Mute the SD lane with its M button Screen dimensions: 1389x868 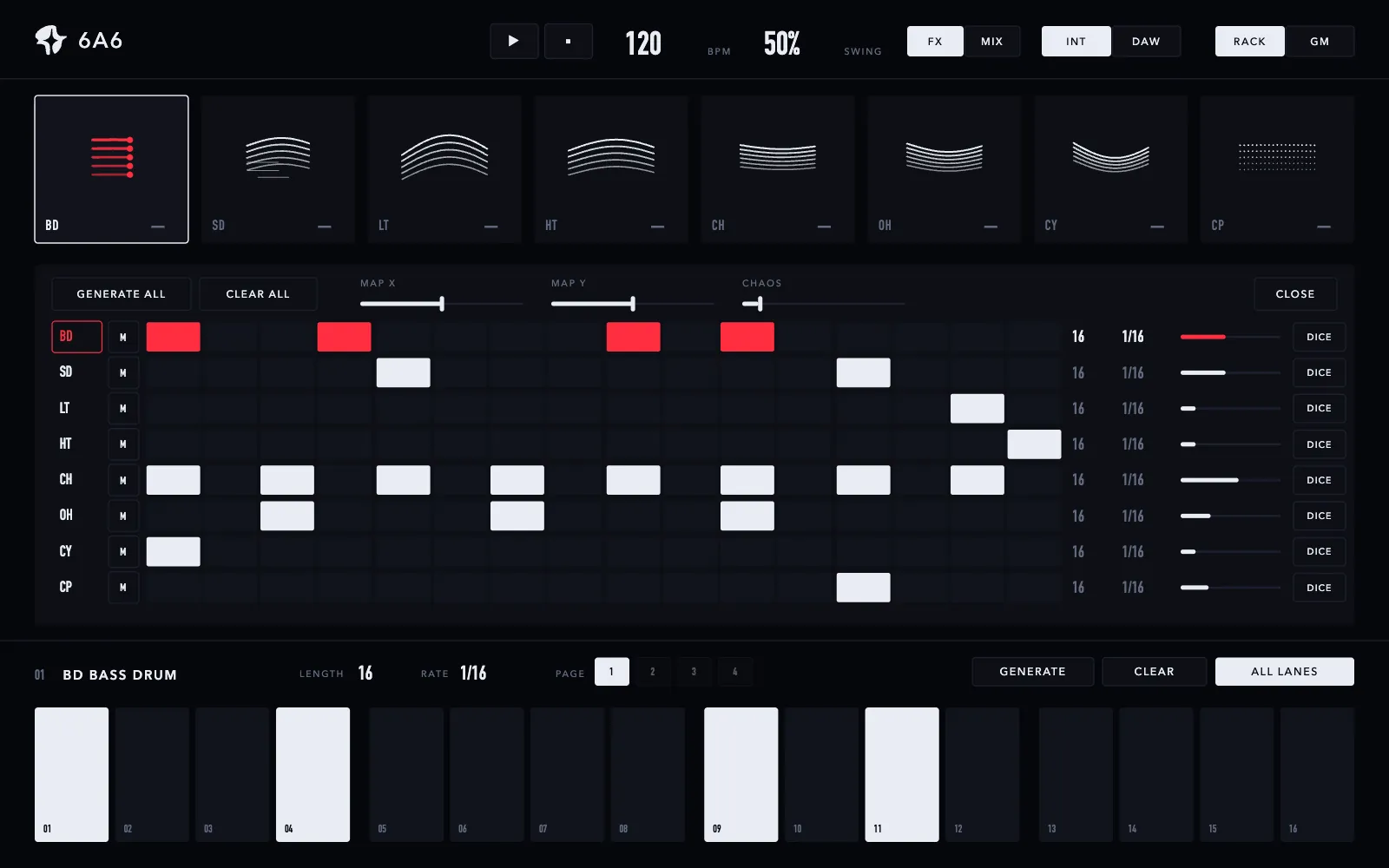[x=123, y=372]
